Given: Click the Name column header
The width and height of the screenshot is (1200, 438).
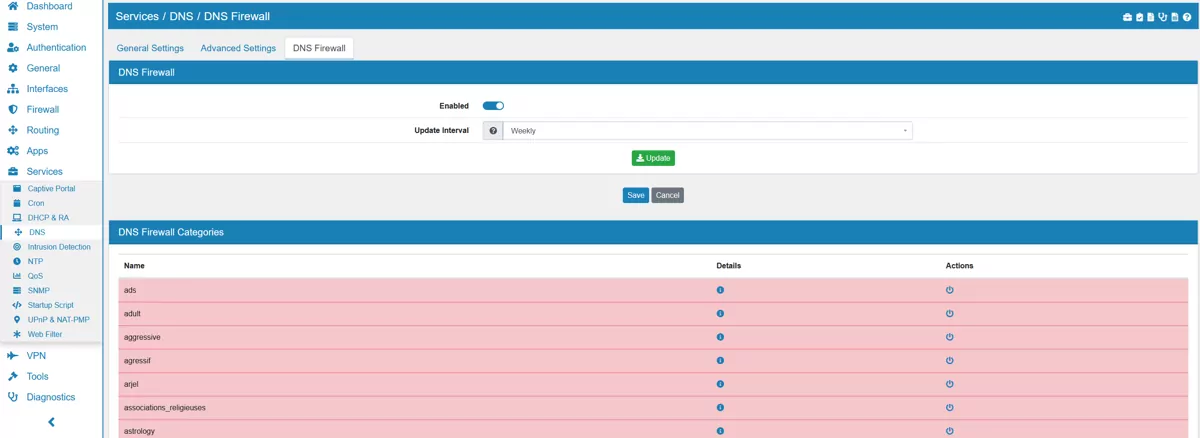Looking at the screenshot, I should coord(134,266).
